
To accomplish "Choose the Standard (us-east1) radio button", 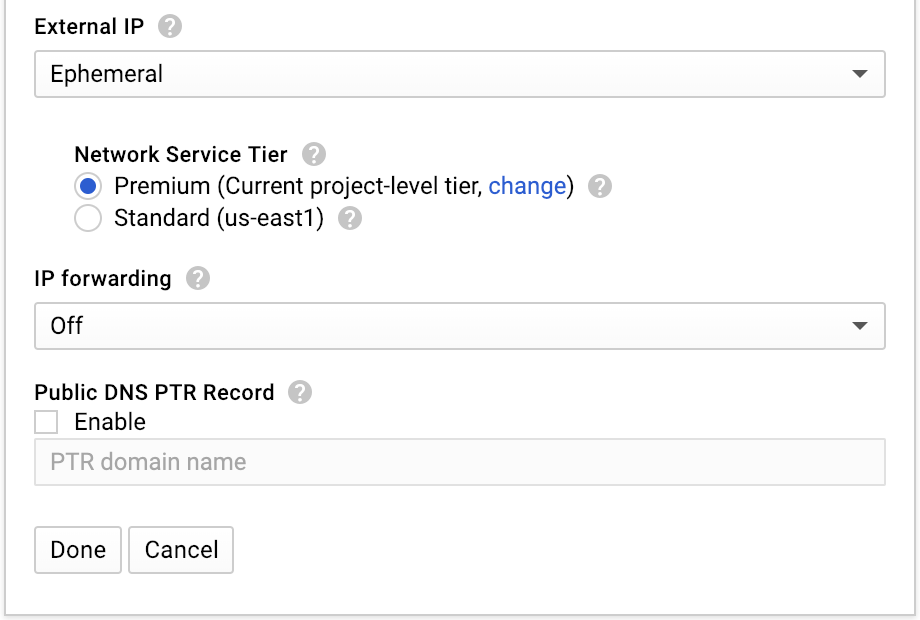I will coord(88,219).
